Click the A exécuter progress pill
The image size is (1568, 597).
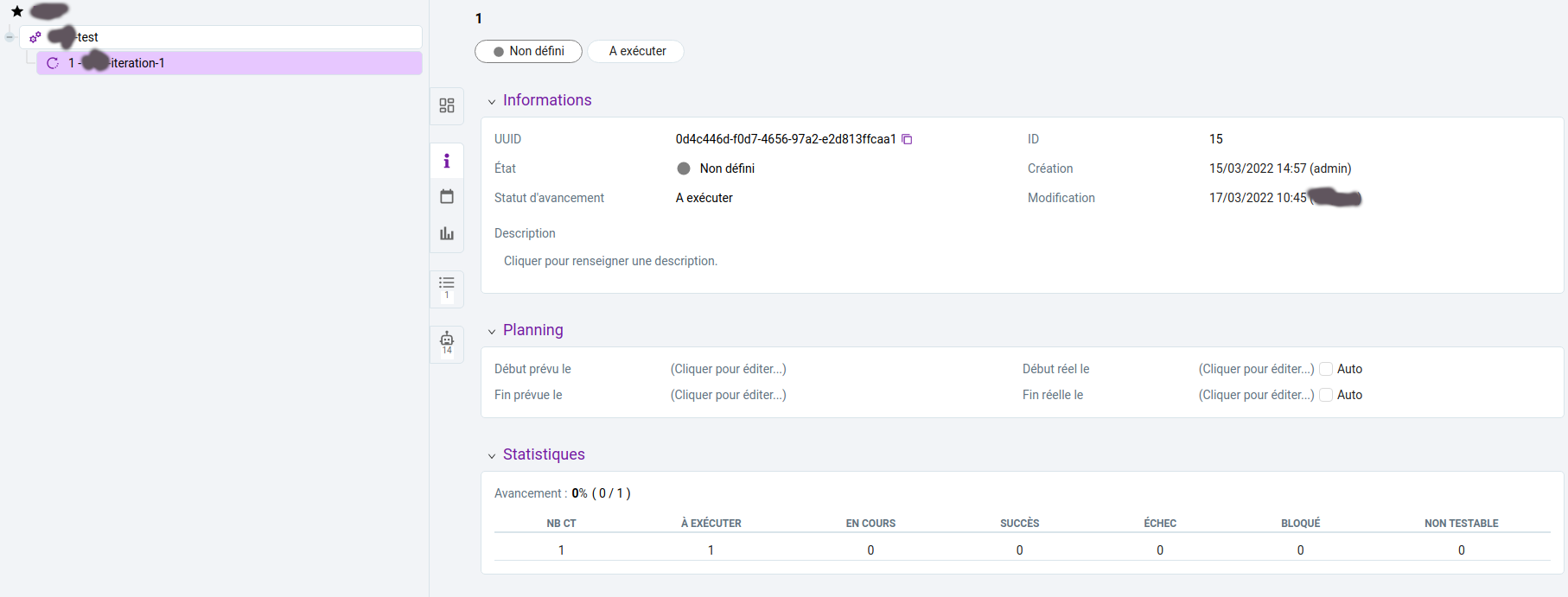tap(636, 52)
